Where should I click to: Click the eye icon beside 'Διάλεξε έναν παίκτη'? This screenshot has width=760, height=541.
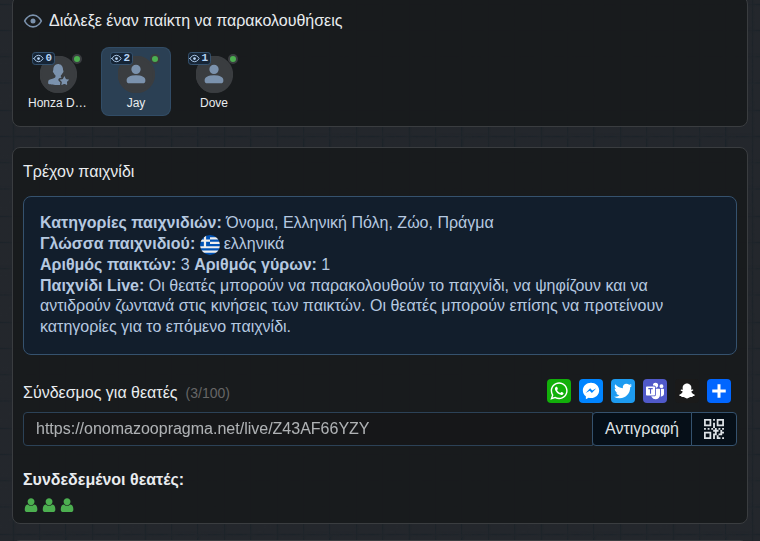point(33,21)
